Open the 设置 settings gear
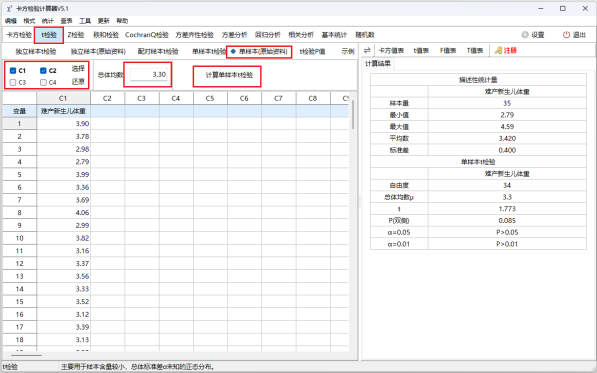 pyautogui.click(x=525, y=35)
